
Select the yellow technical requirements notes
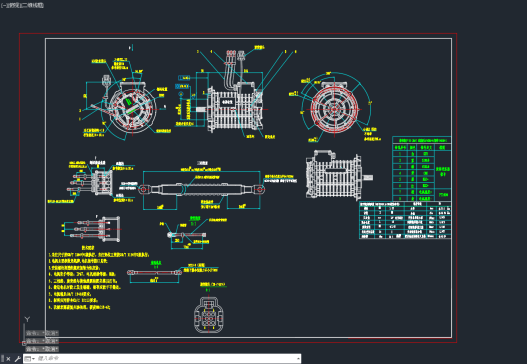[99, 277]
